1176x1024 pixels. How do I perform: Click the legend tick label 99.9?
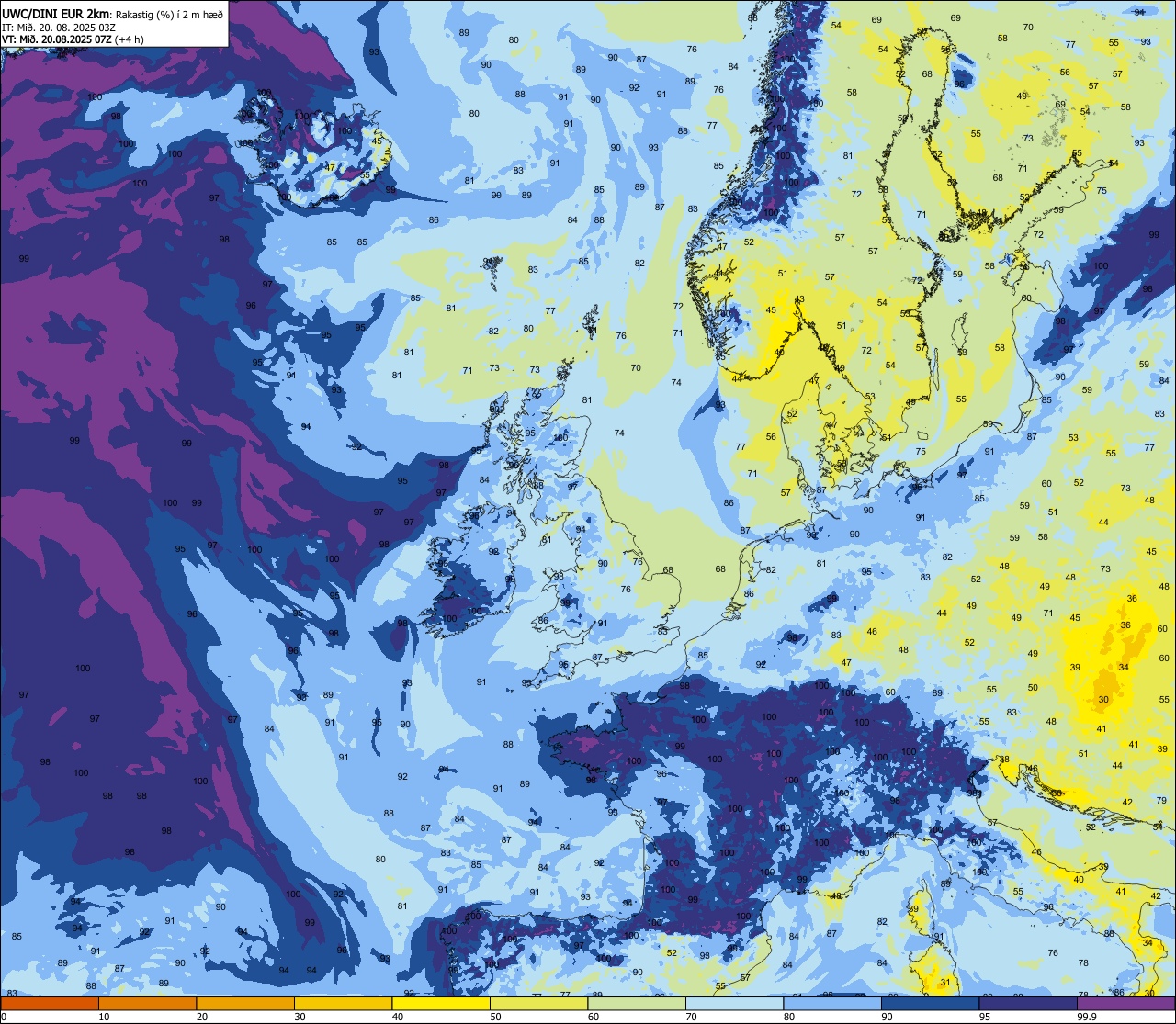[1088, 1017]
